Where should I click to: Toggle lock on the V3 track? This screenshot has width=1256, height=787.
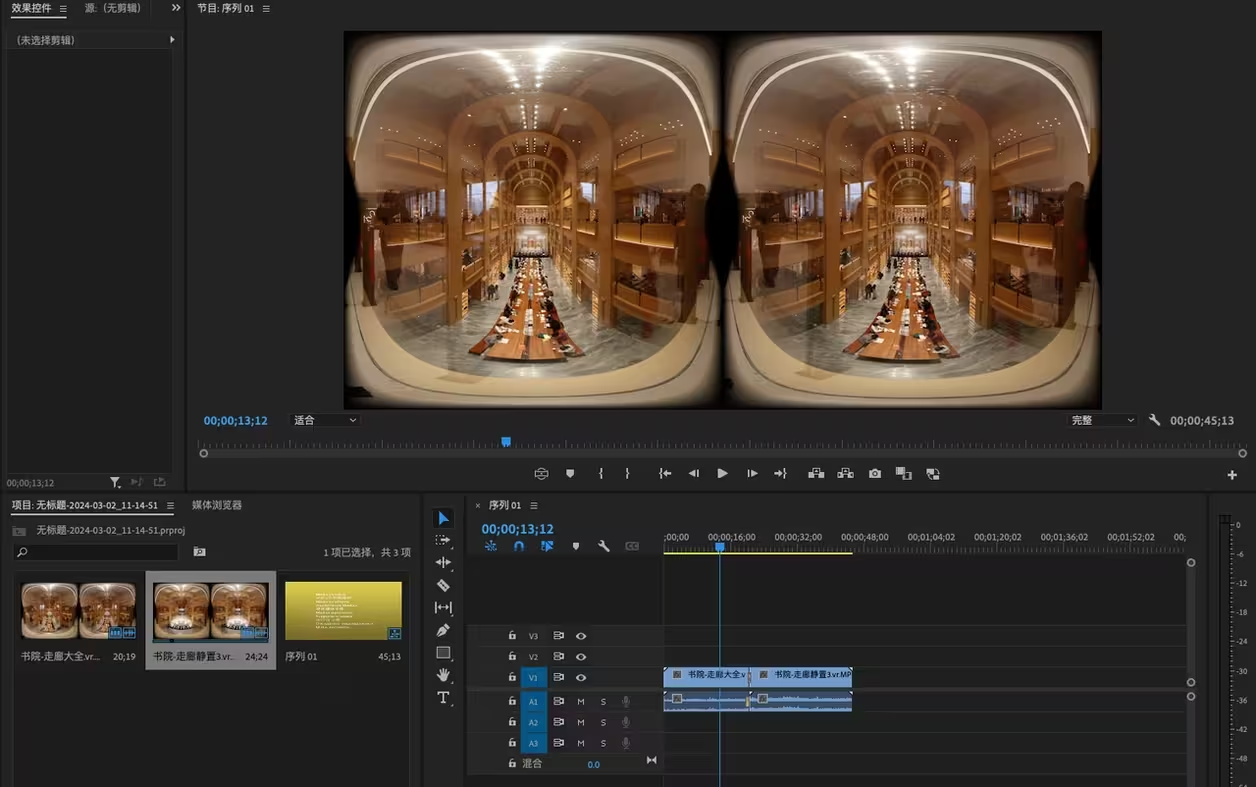pos(512,636)
